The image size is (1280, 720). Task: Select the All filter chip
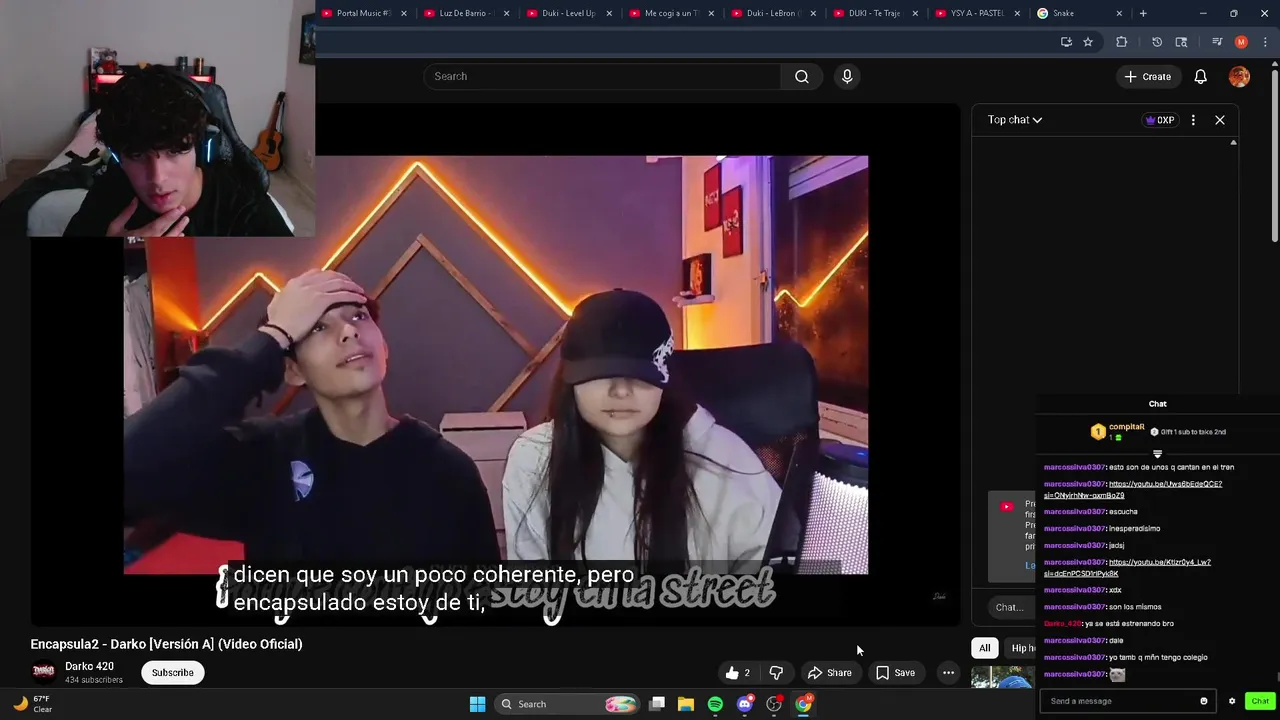click(985, 648)
